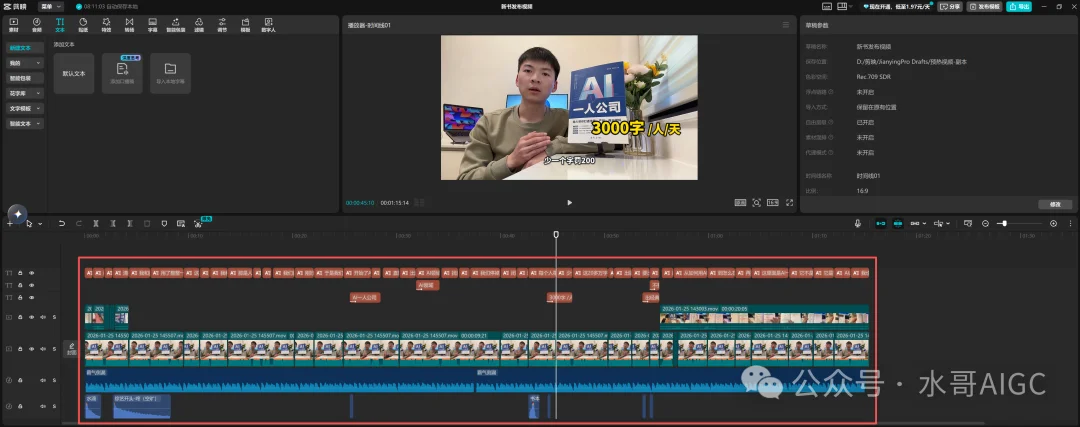
Task: Click the preview aspect ratio 16:9 icon
Action: [773, 202]
